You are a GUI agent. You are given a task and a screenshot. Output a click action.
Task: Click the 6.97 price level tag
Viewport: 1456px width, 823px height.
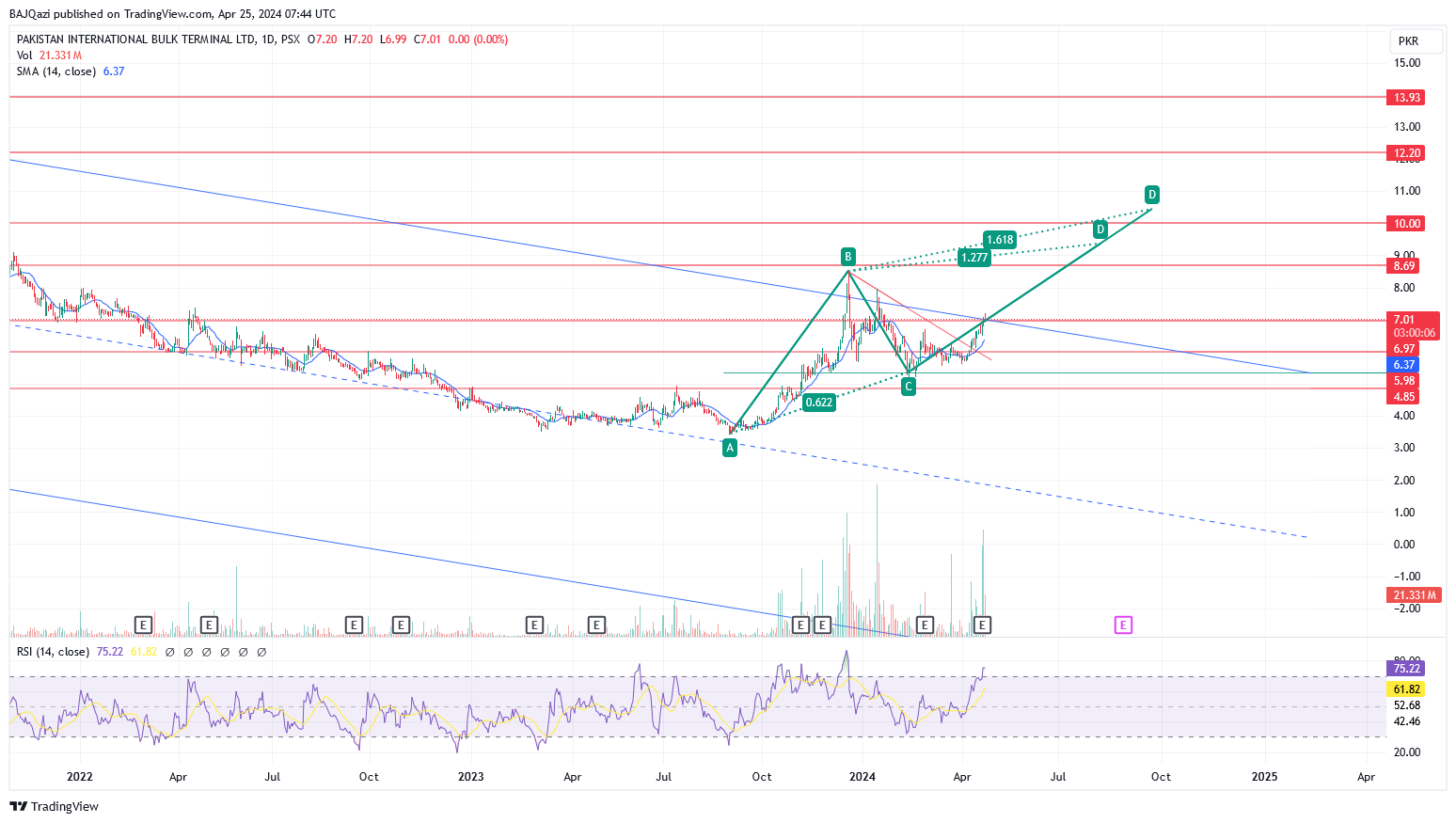[1404, 349]
